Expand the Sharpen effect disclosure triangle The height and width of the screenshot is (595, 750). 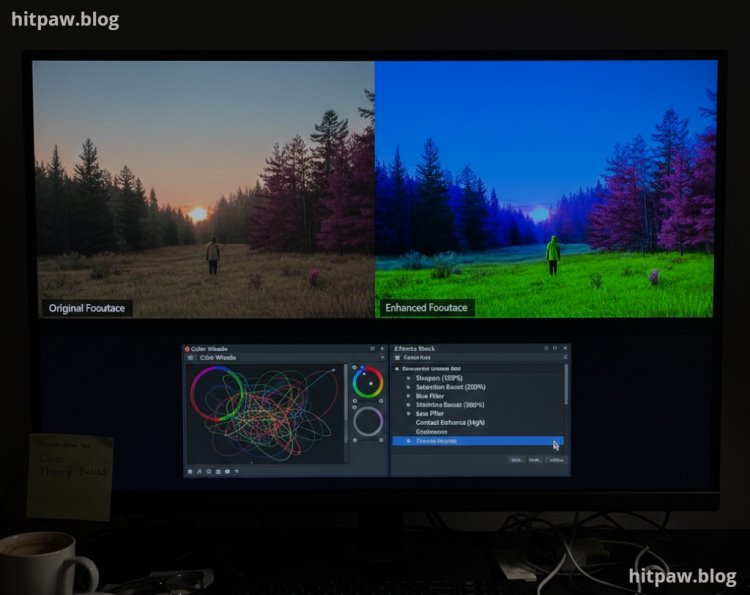[408, 378]
